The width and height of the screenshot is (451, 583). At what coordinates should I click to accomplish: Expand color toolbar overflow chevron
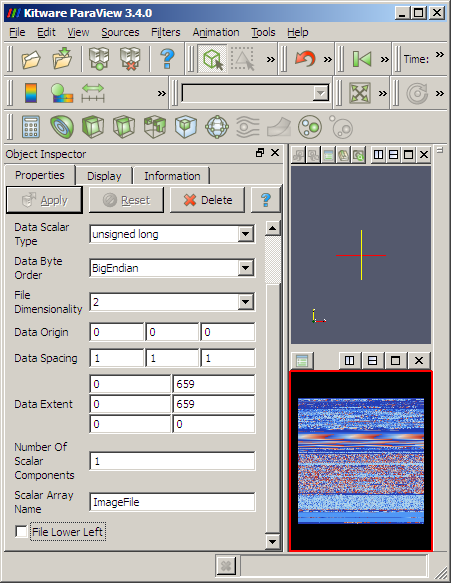[x=161, y=93]
